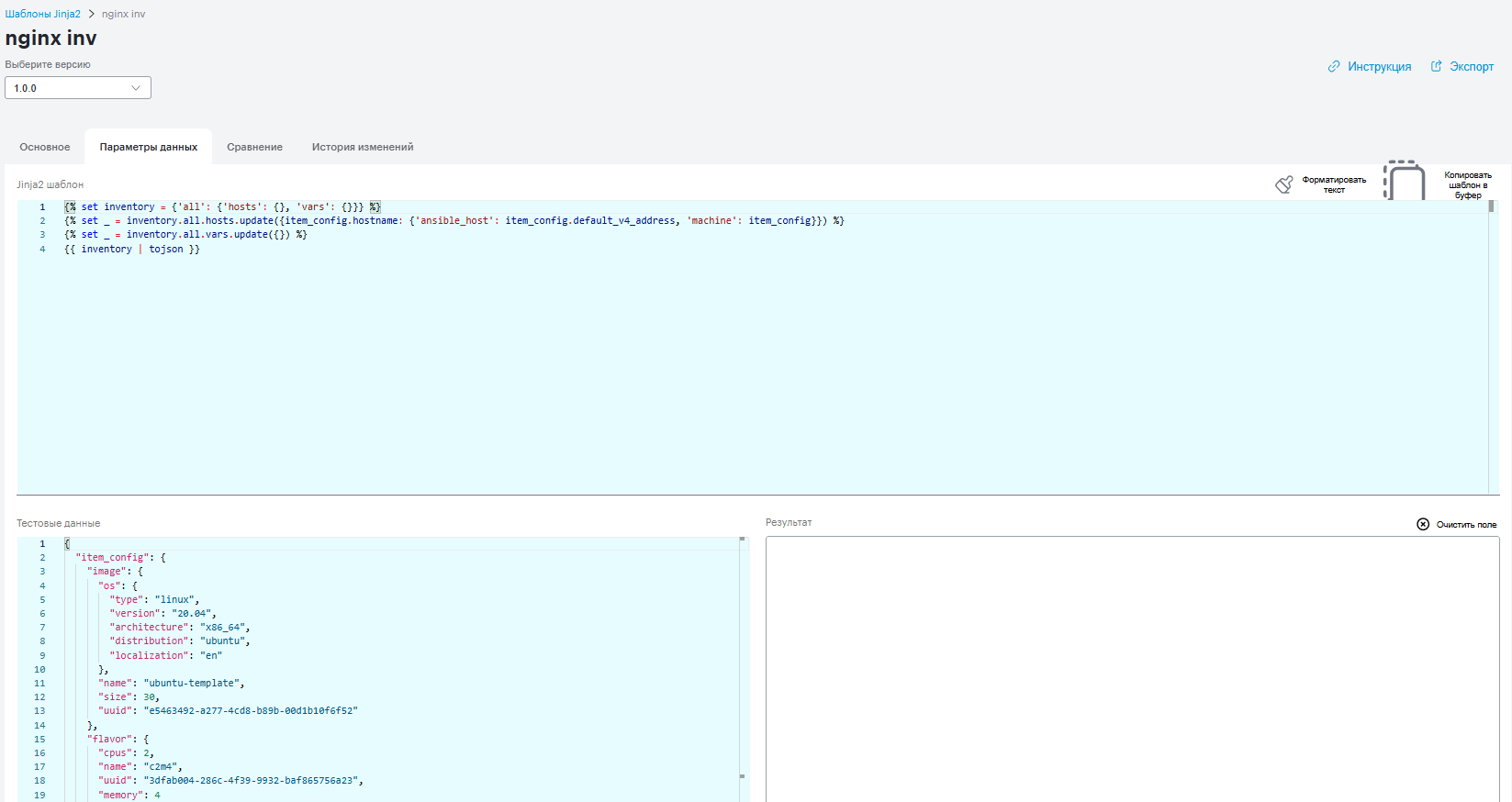Screen dimensions: 1512x802
Task: Open the Инструкция link
Action: (x=1379, y=66)
